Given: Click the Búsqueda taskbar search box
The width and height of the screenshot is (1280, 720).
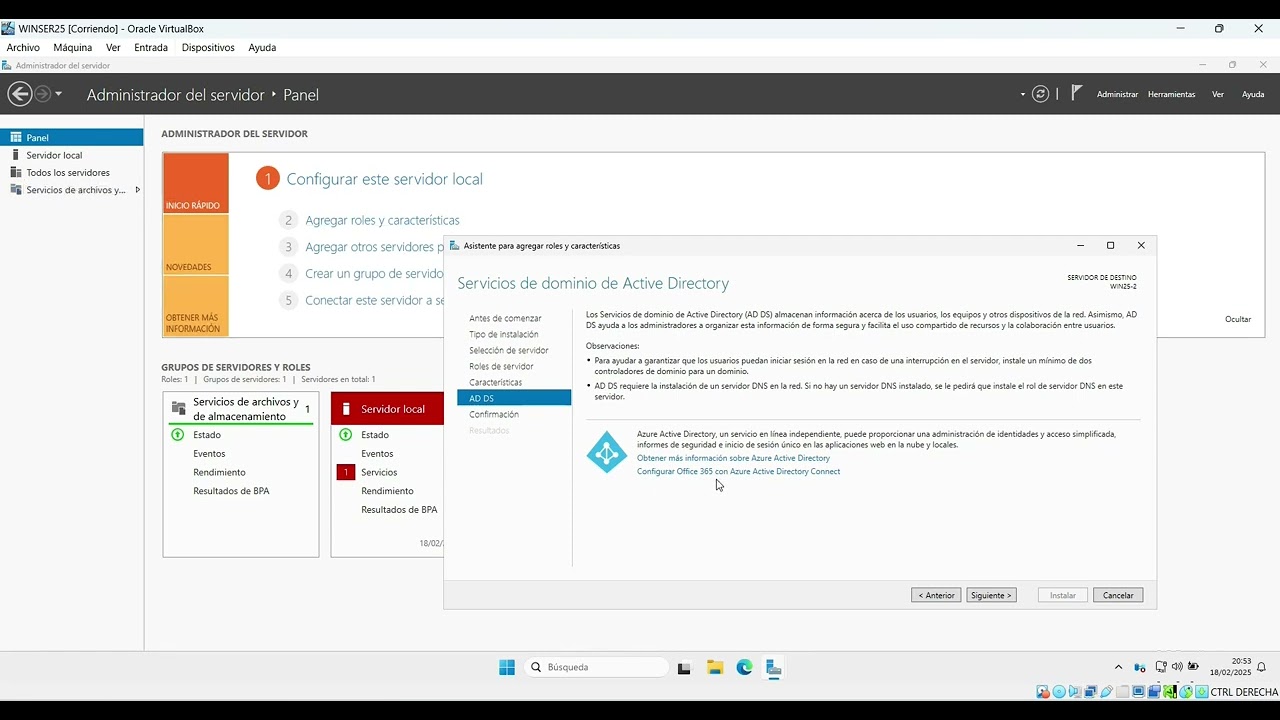Looking at the screenshot, I should (597, 667).
